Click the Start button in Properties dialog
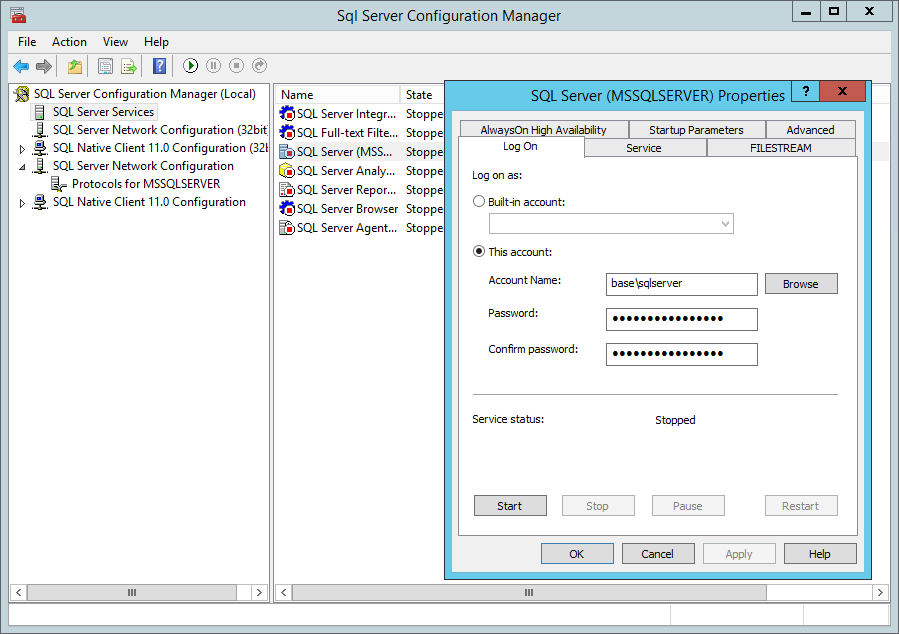Image resolution: width=899 pixels, height=634 pixels. click(510, 506)
